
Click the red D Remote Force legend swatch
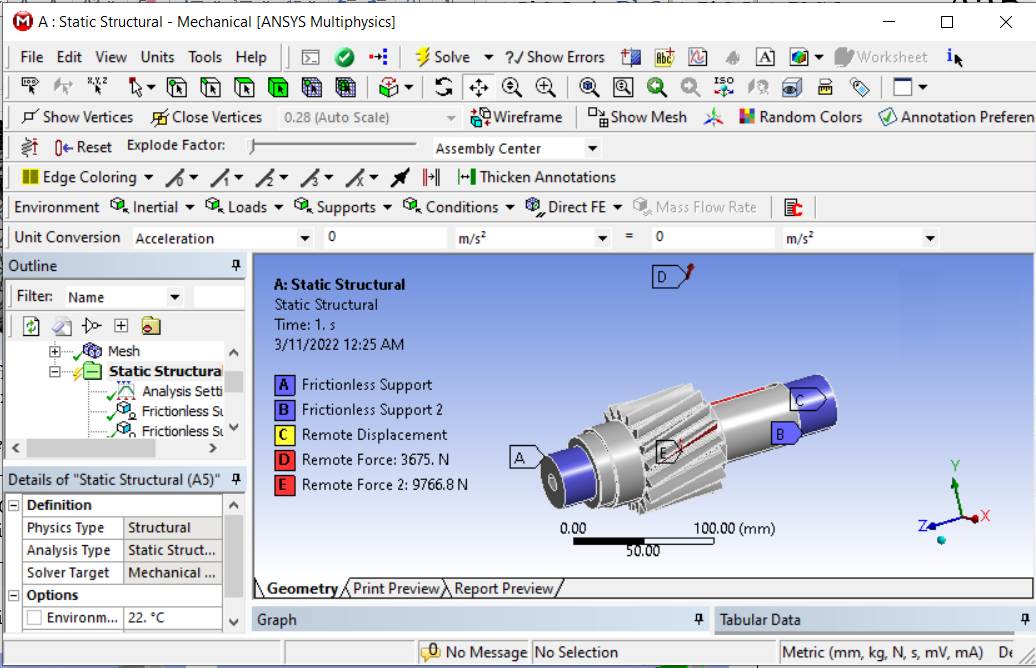pos(284,460)
